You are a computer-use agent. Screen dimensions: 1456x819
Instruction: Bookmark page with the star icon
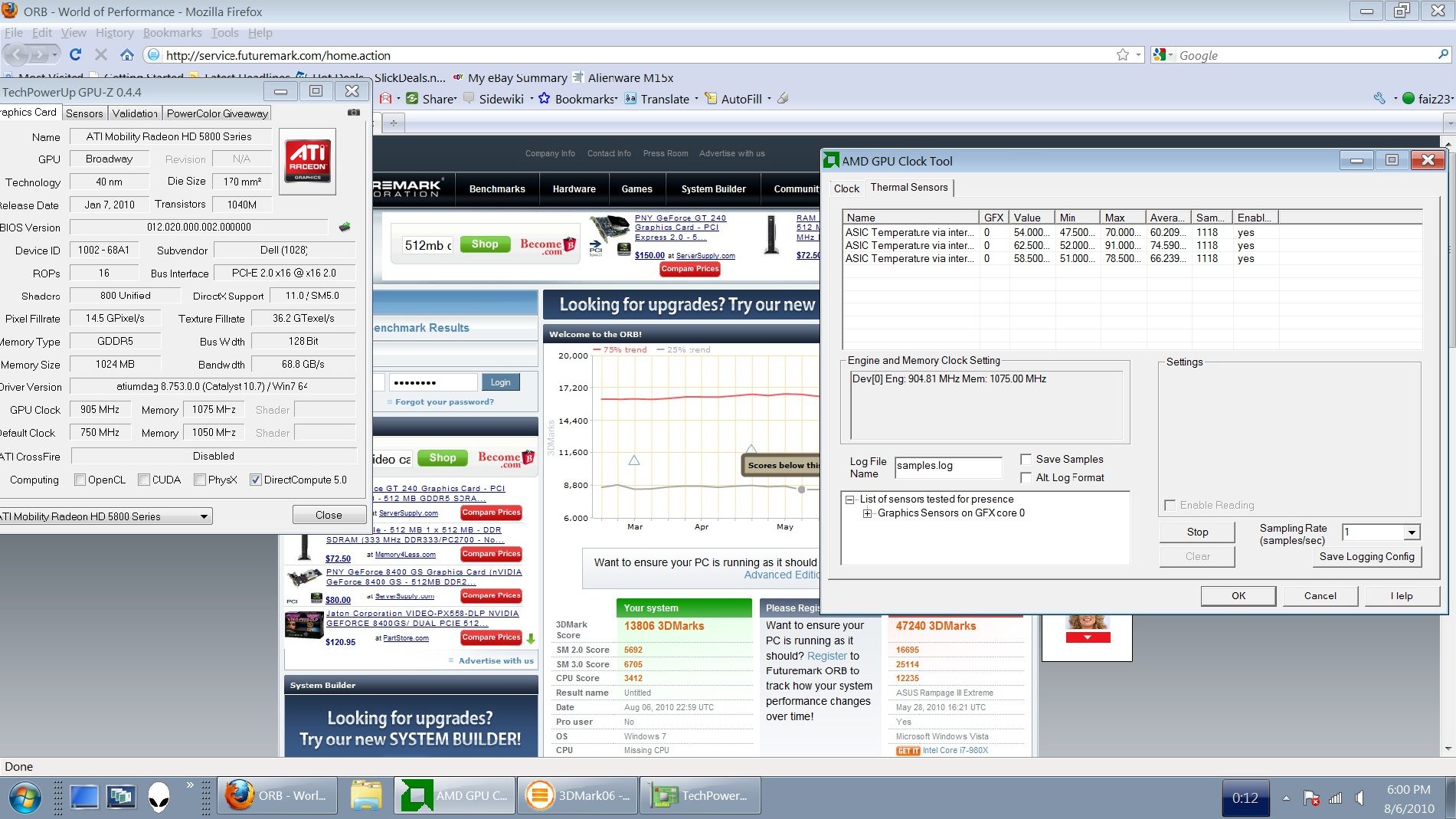(x=1122, y=54)
